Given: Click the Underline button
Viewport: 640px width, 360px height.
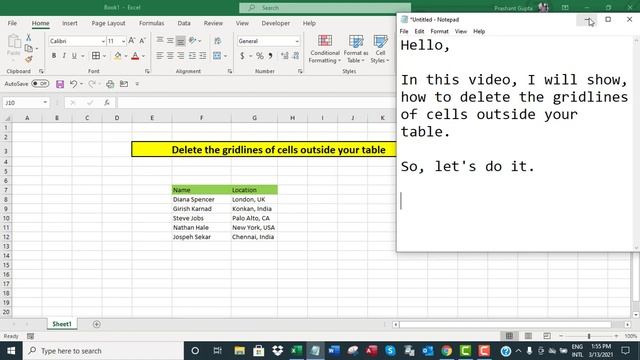Looking at the screenshot, I should click(74, 56).
